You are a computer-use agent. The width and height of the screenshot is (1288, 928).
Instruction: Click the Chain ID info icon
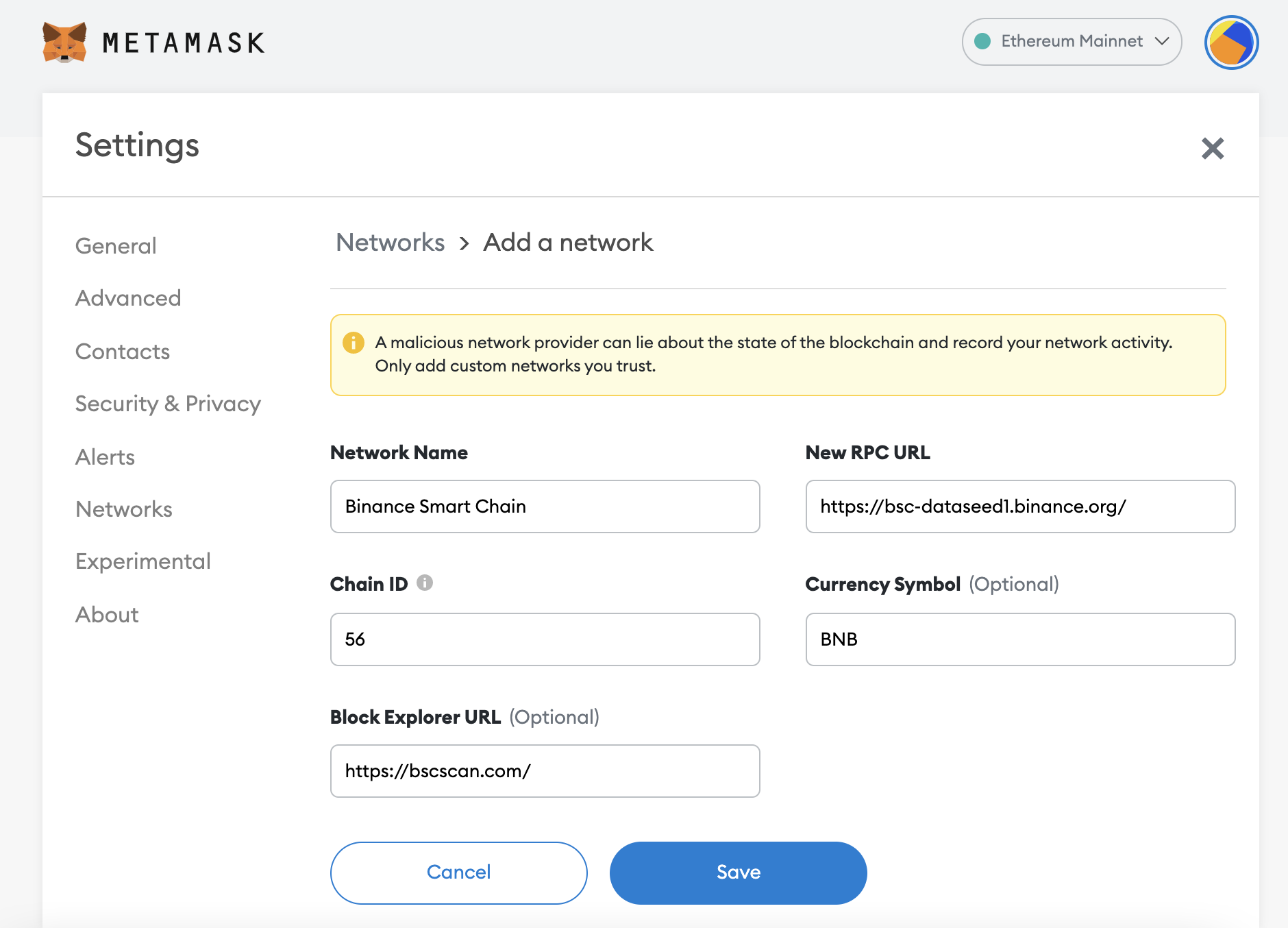(425, 583)
